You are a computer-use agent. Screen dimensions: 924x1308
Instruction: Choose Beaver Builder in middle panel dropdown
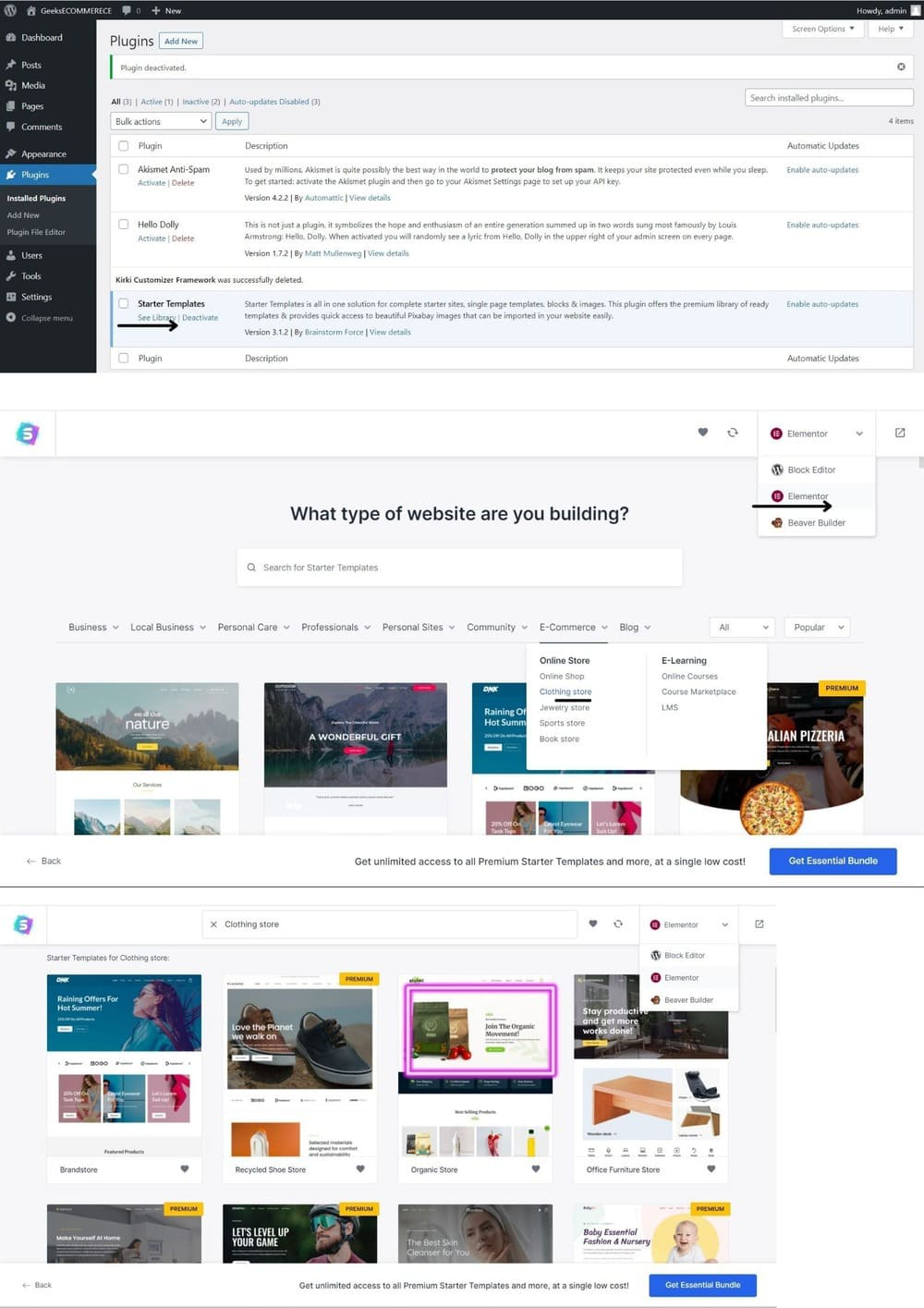point(817,522)
